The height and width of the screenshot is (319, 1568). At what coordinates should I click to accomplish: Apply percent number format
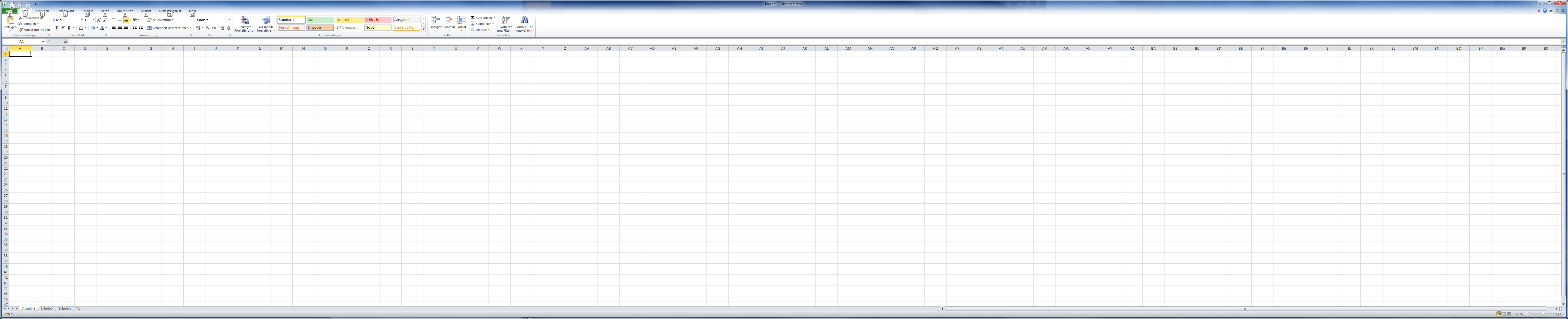coord(207,28)
